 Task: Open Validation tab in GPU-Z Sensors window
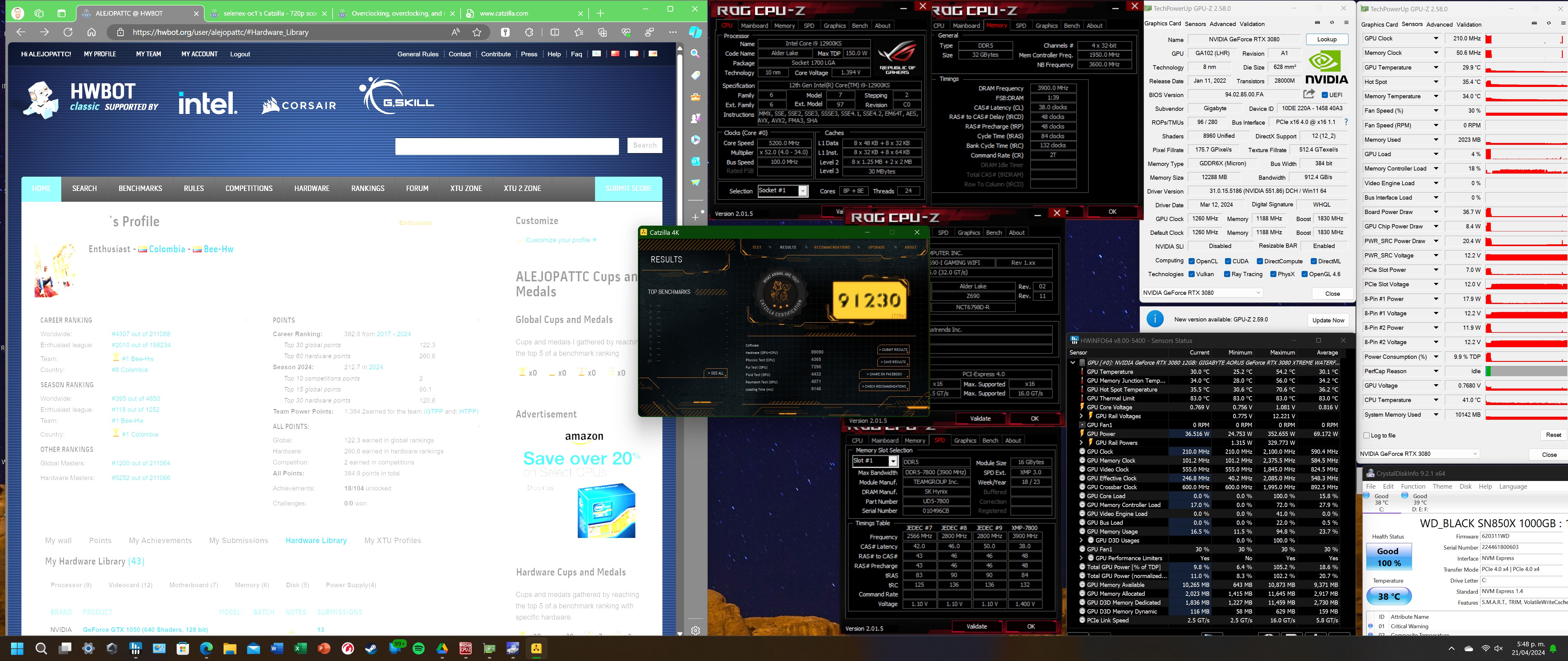point(1469,24)
